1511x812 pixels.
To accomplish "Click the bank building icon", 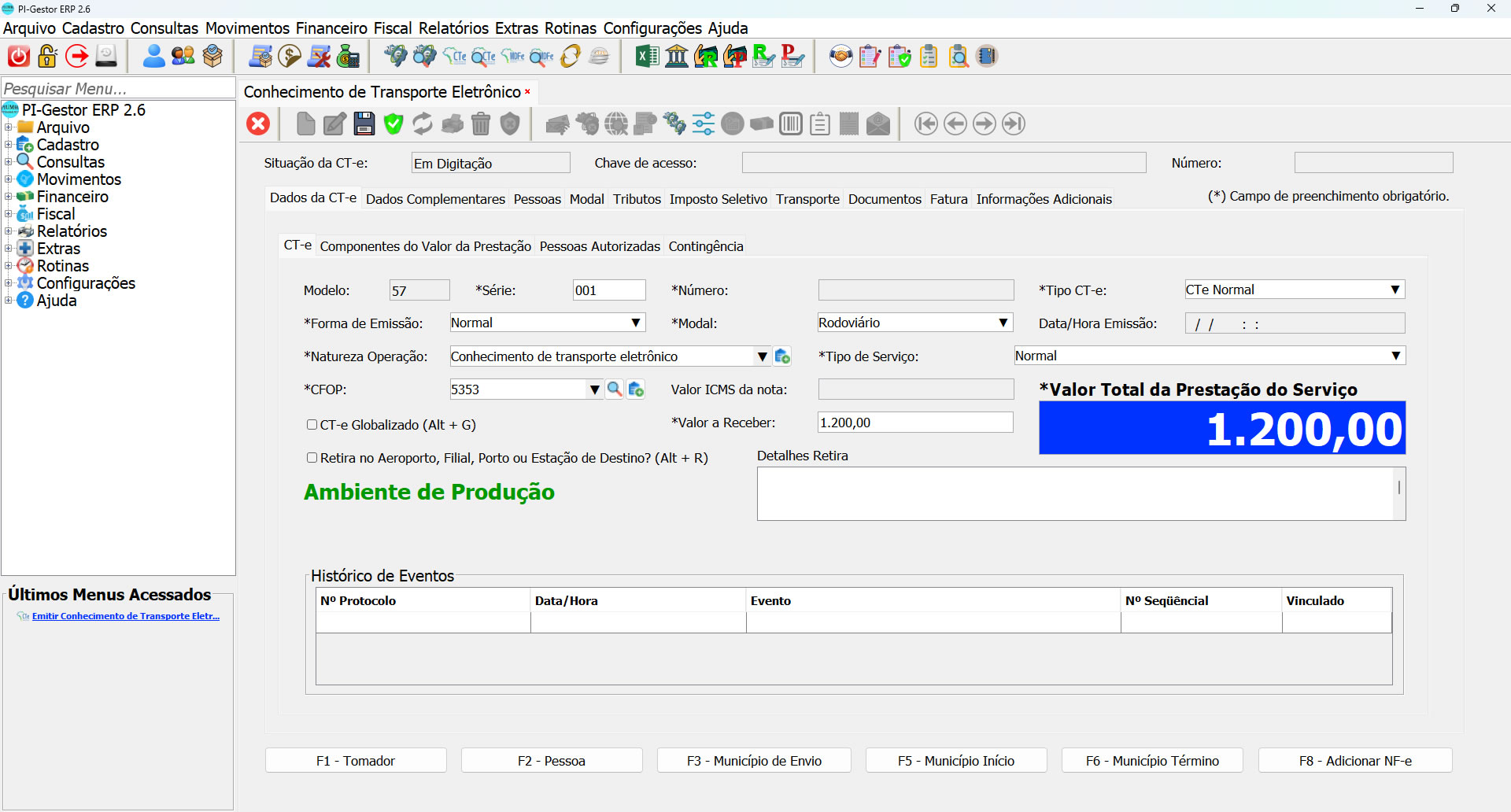I will click(x=677, y=57).
